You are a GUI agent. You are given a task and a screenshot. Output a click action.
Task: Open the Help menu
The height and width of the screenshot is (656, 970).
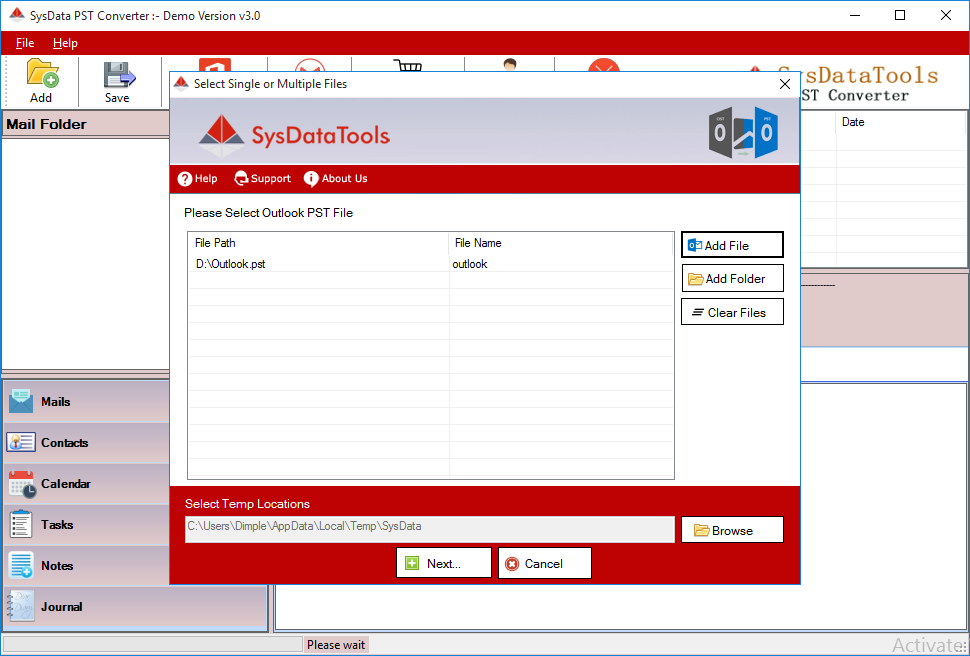point(65,43)
